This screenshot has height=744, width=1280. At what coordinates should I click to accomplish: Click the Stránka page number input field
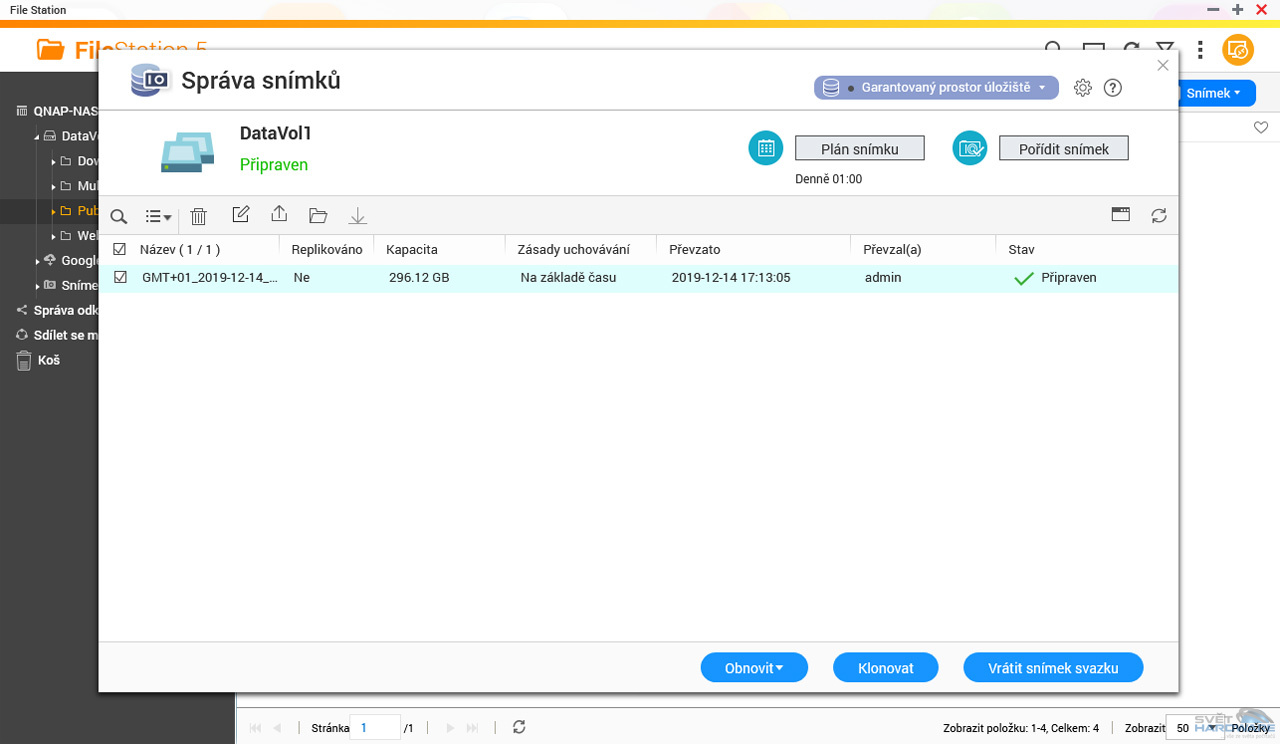[374, 728]
